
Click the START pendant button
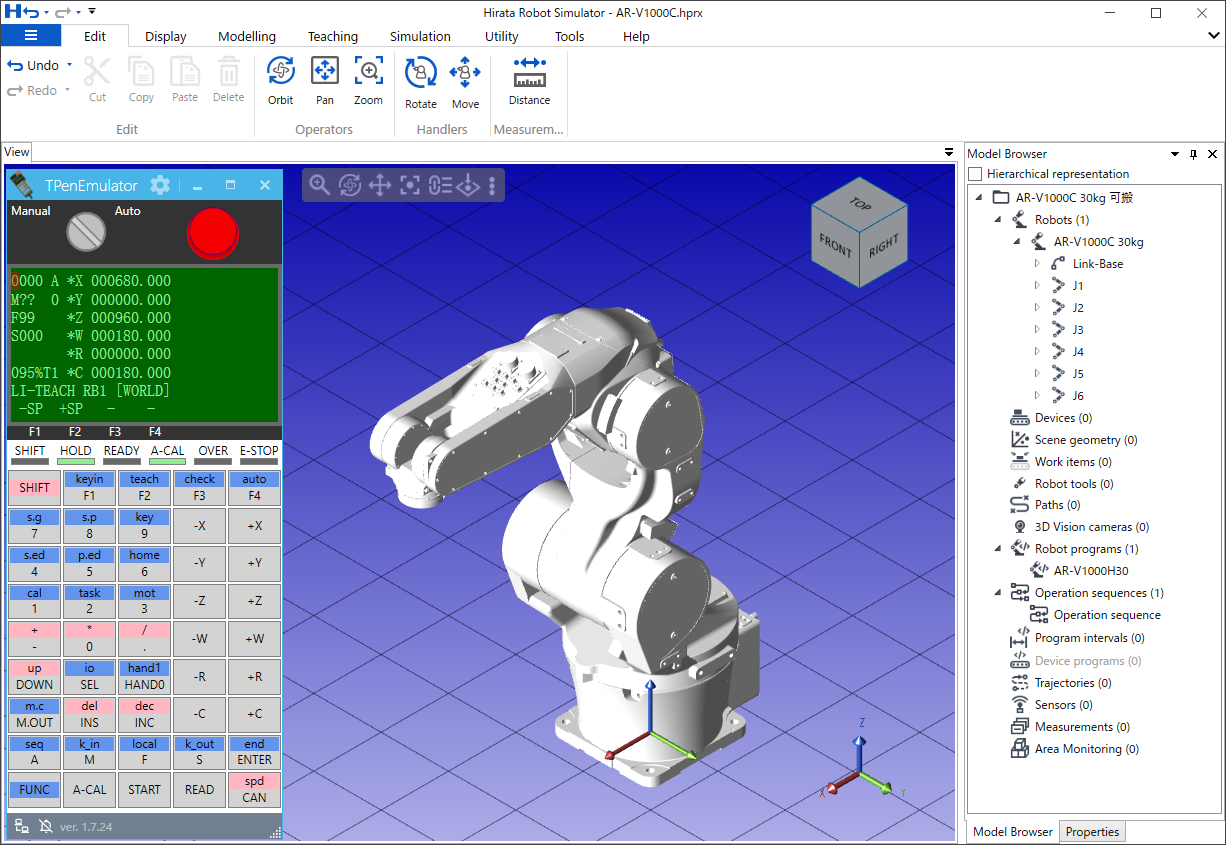[x=144, y=790]
